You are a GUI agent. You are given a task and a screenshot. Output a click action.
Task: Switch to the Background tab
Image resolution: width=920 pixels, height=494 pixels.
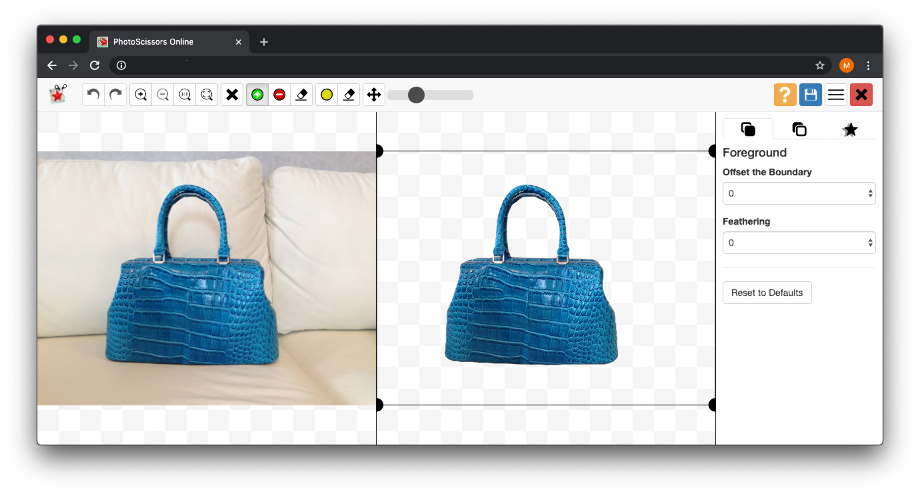[799, 129]
